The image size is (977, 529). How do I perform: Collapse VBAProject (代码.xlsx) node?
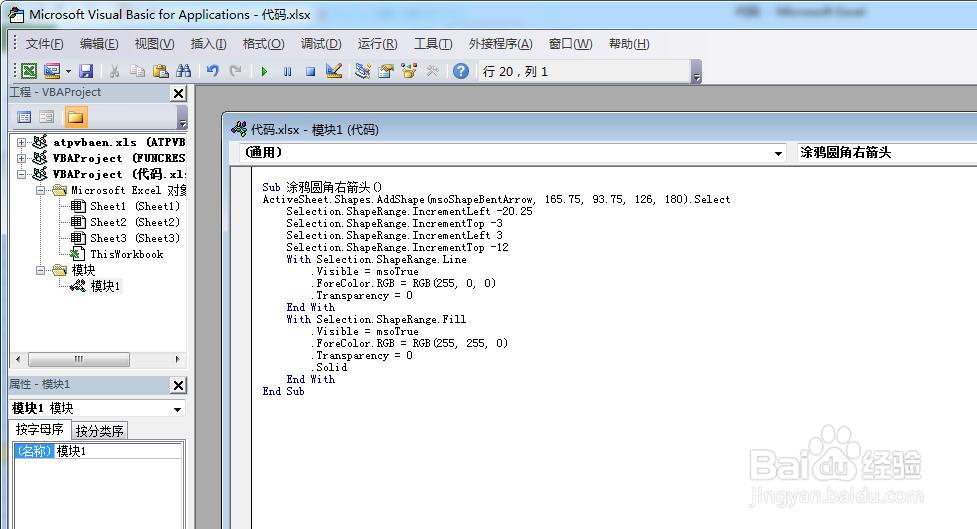[x=21, y=174]
